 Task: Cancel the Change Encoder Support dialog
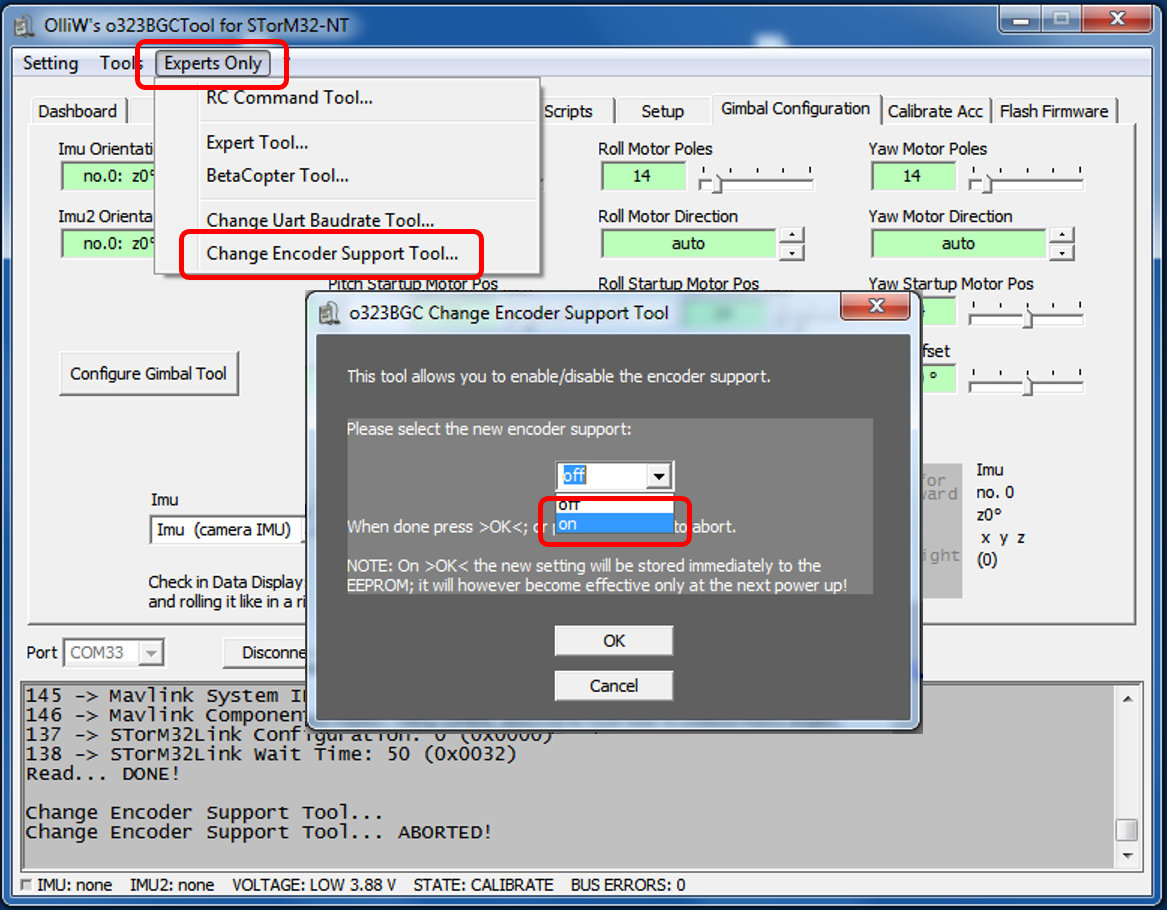point(613,686)
